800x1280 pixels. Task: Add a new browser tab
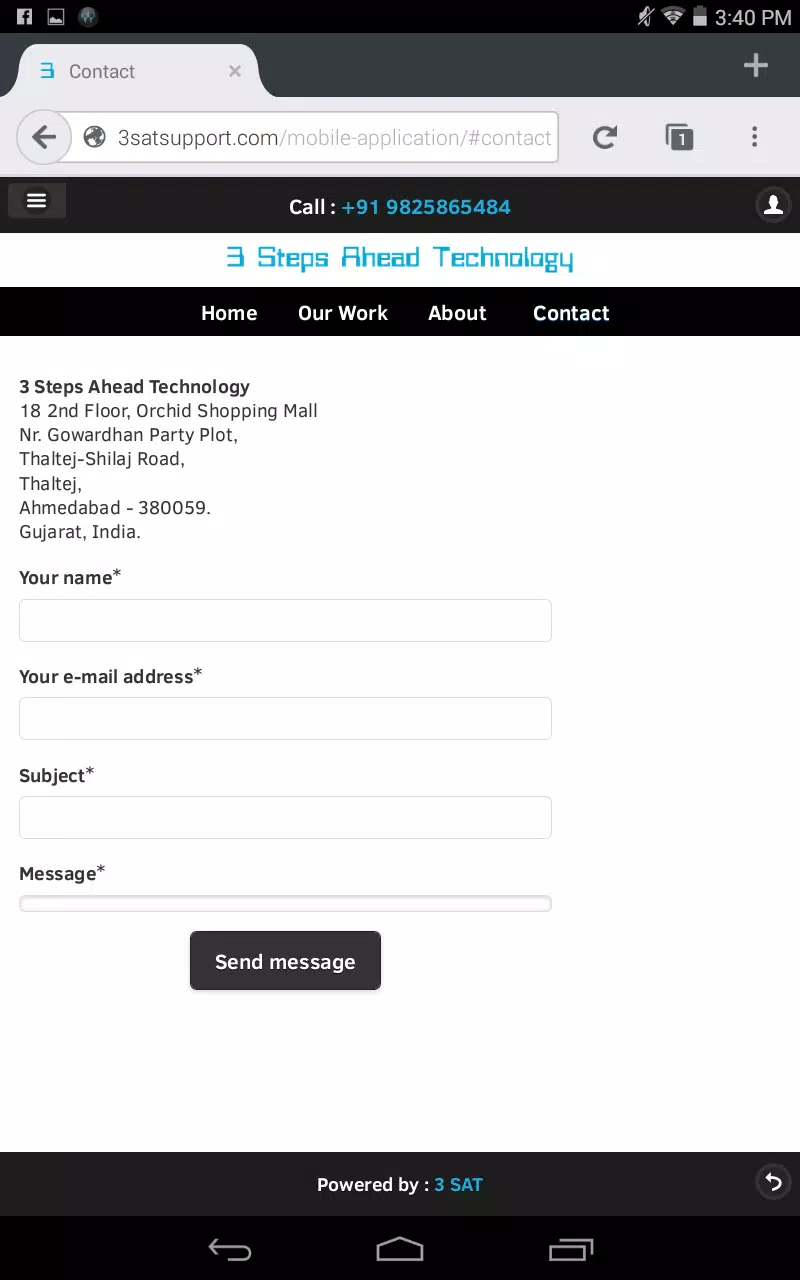pos(756,66)
